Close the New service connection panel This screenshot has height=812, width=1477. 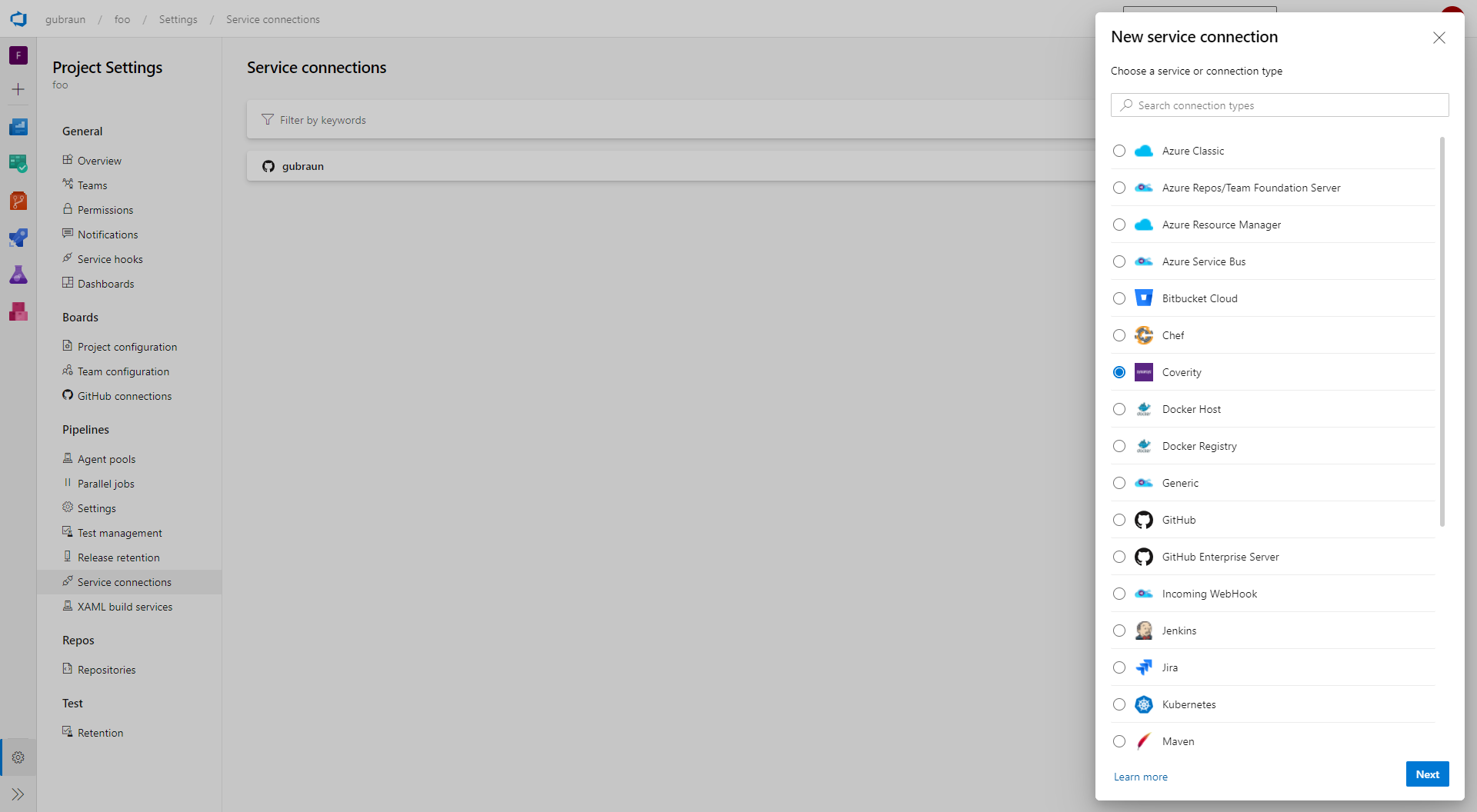pos(1439,38)
